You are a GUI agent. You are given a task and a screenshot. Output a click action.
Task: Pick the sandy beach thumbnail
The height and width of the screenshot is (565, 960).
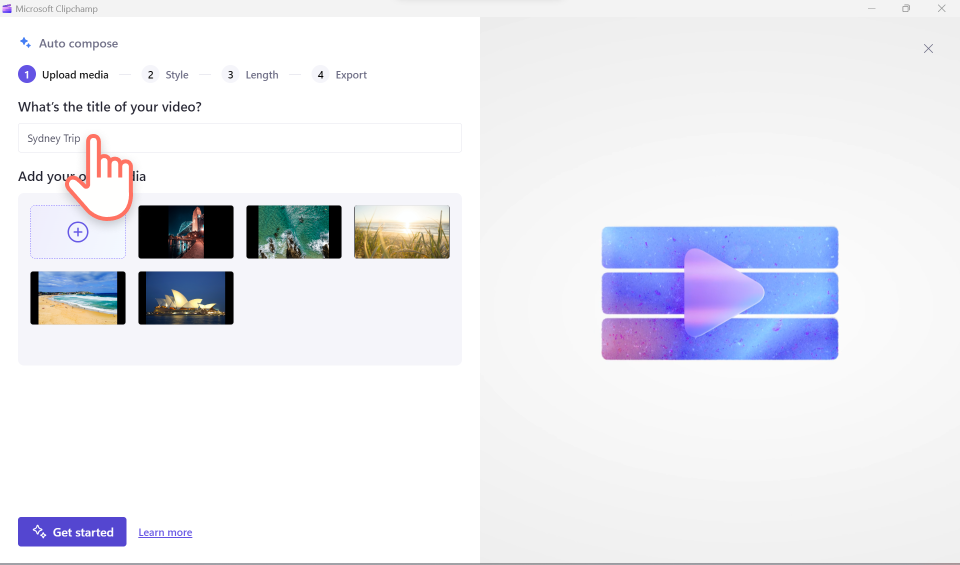[78, 298]
